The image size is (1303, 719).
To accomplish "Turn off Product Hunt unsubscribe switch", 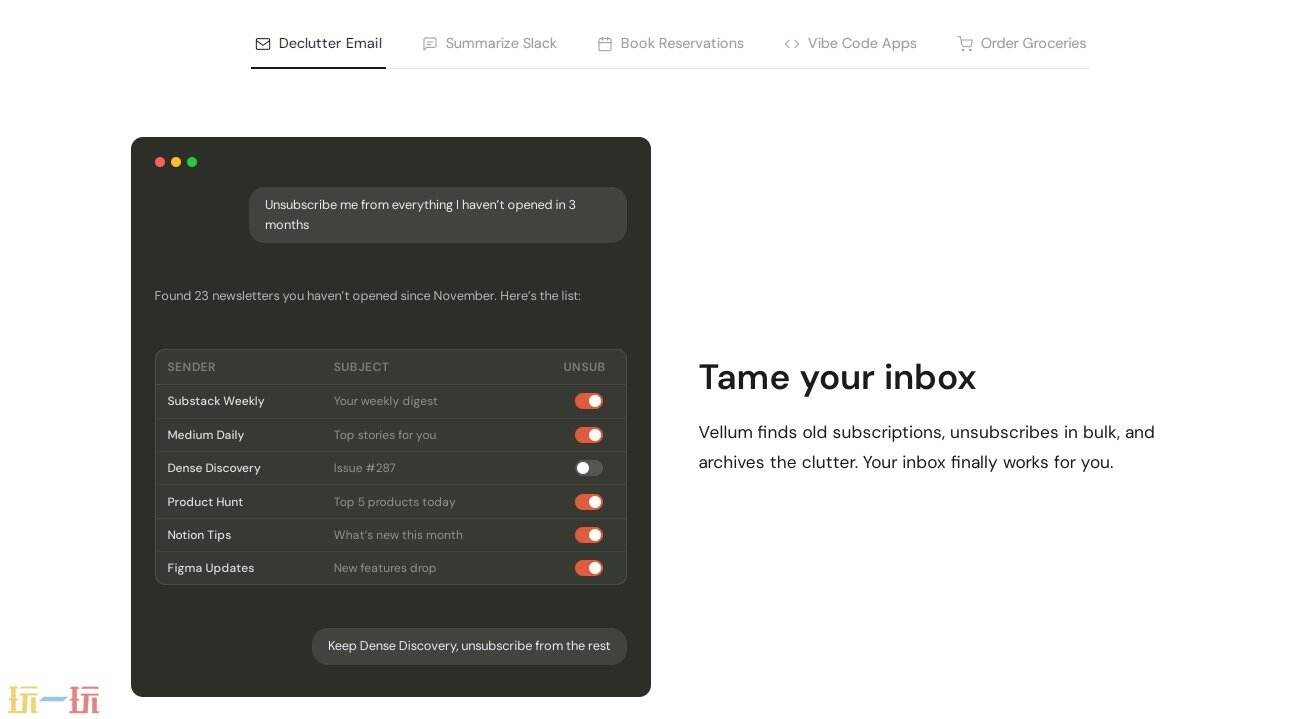I will point(588,502).
